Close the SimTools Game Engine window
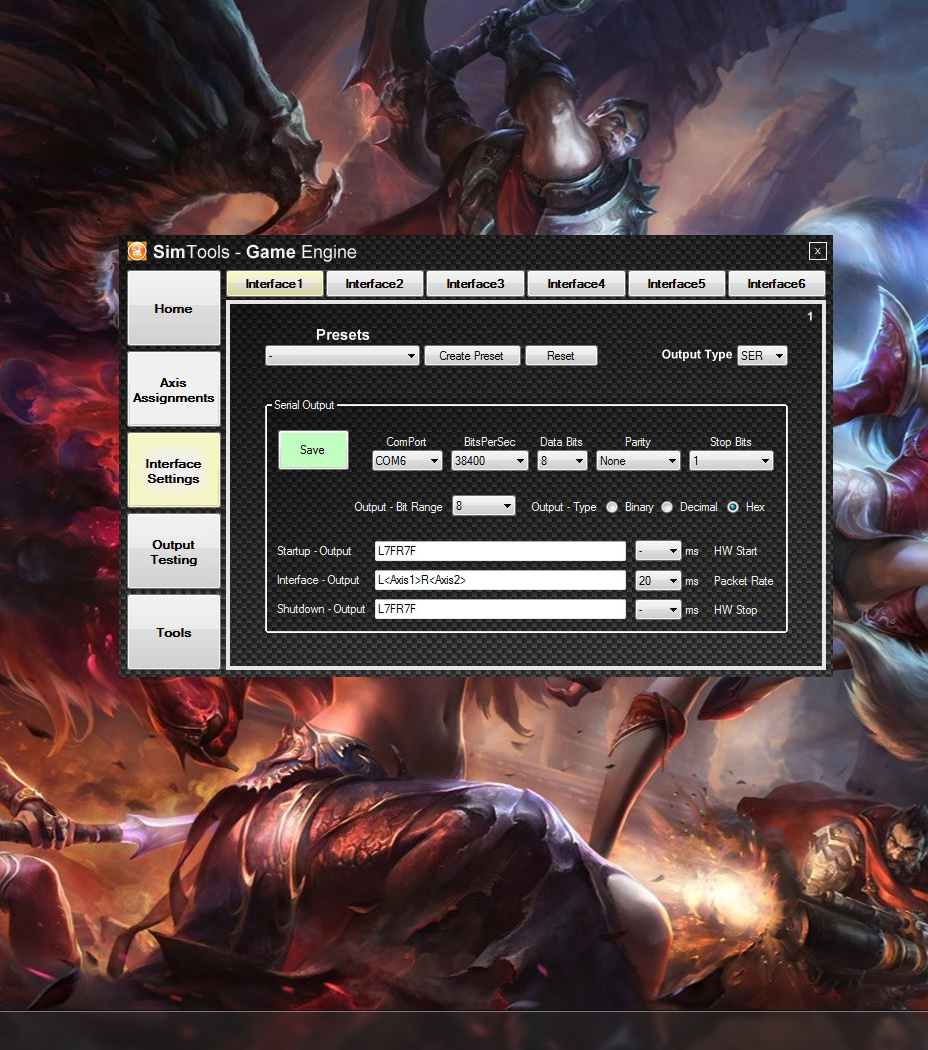This screenshot has height=1050, width=928. coord(818,251)
